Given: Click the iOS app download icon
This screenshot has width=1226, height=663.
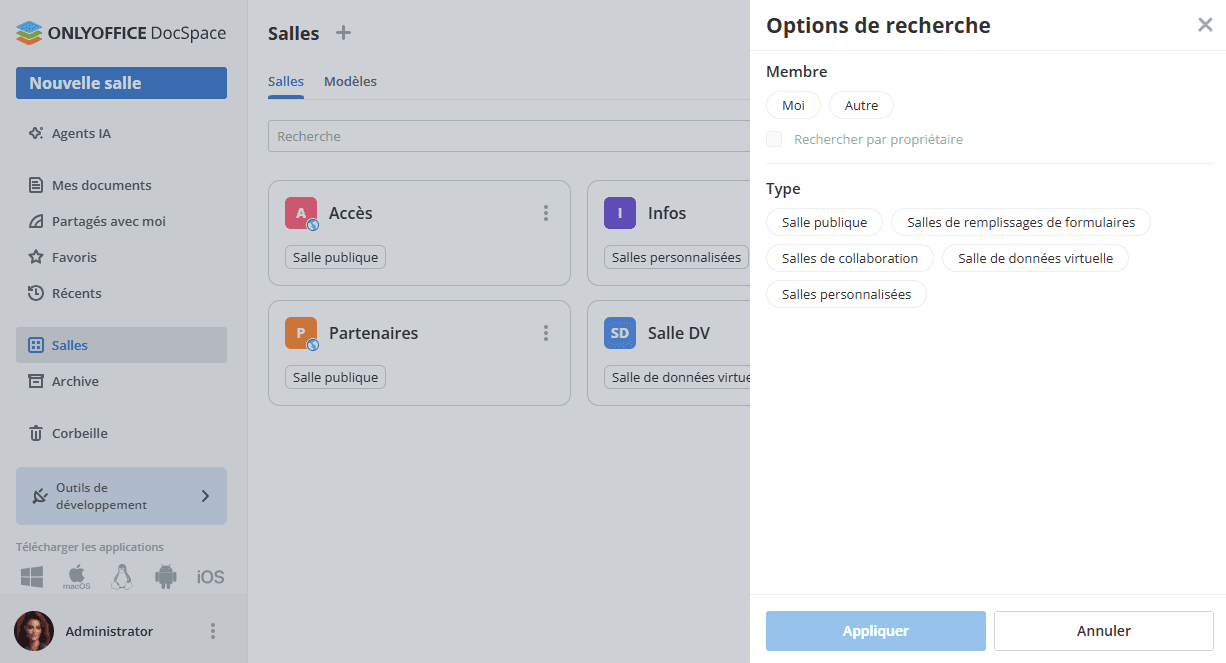Looking at the screenshot, I should (210, 577).
